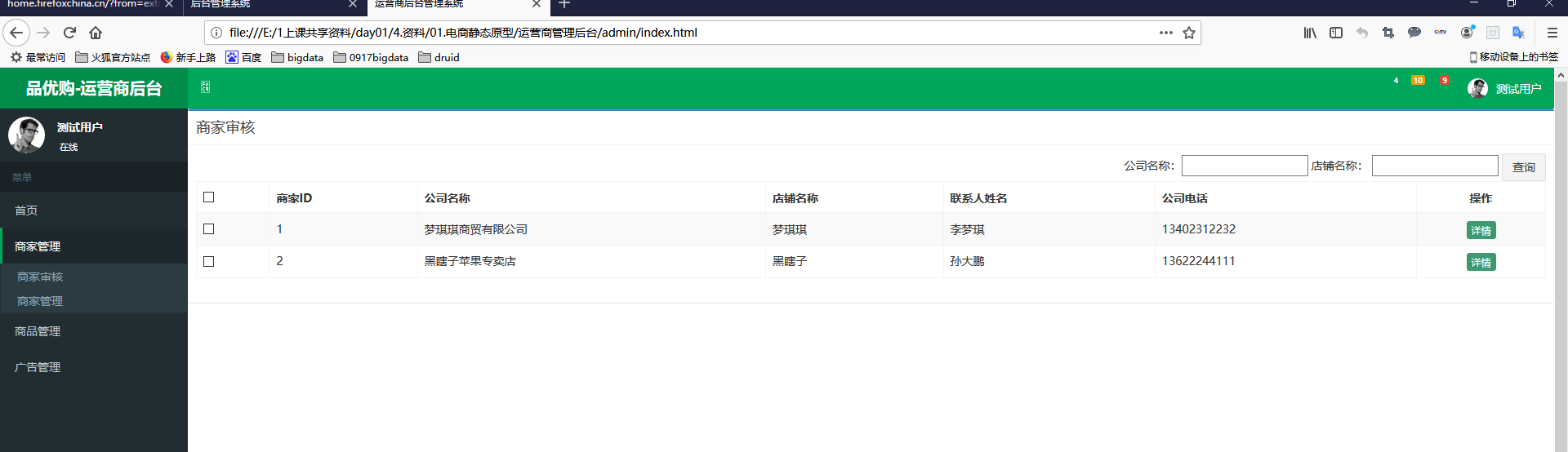Close the 后台管理系统 tab
The height and width of the screenshot is (452, 1568).
(x=353, y=4)
